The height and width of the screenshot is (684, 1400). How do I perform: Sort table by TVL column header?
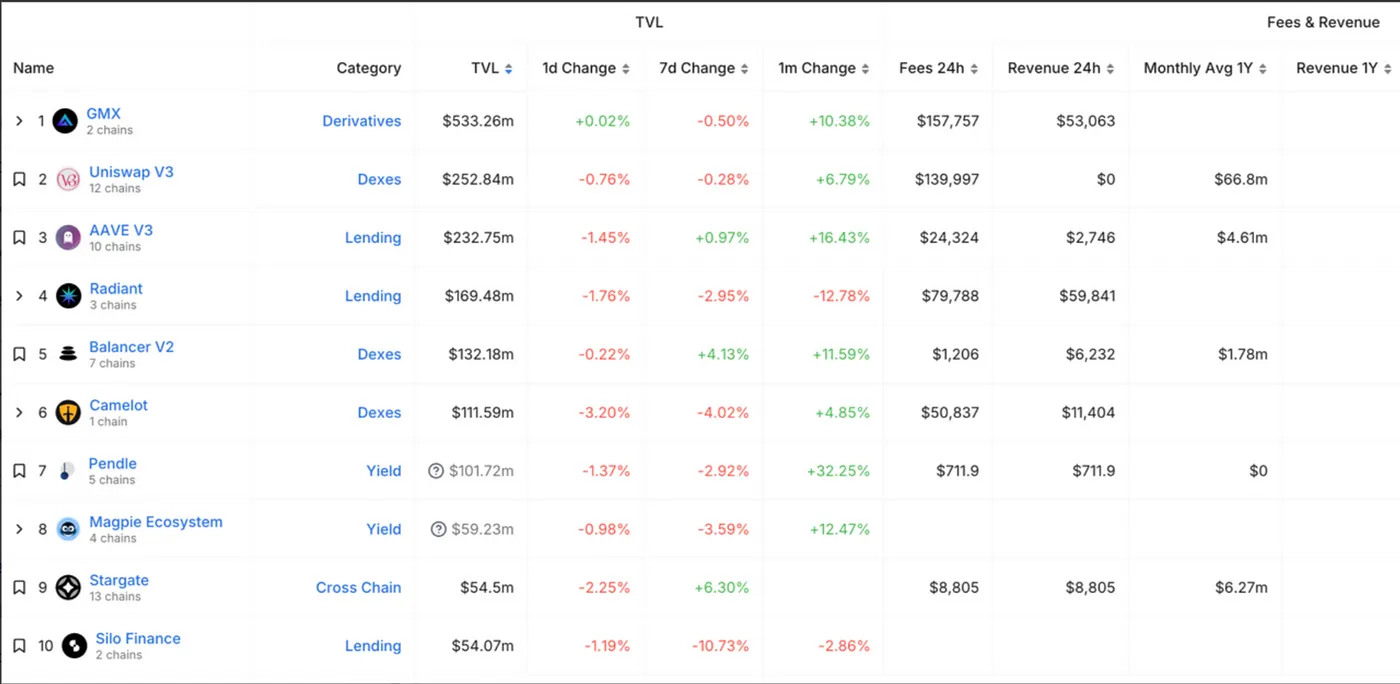click(491, 68)
